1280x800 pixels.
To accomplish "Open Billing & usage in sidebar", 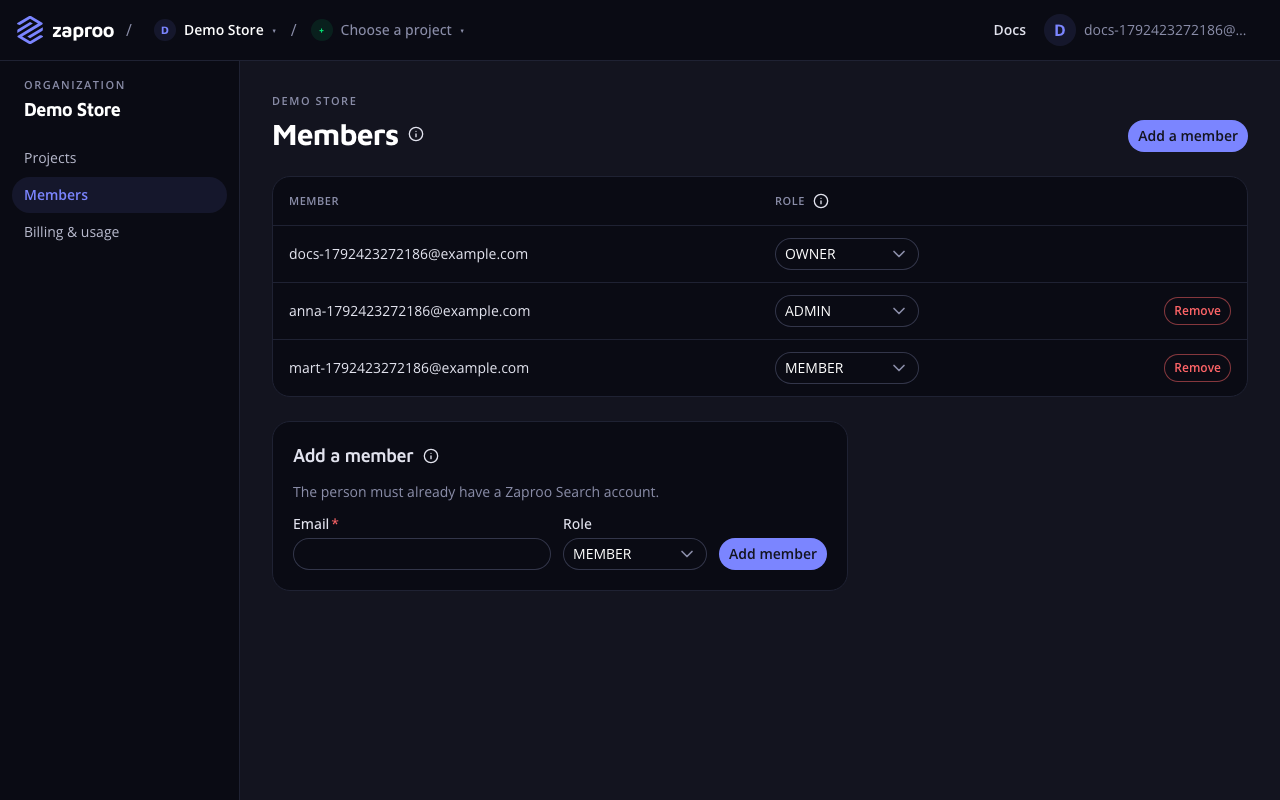I will coord(120,232).
